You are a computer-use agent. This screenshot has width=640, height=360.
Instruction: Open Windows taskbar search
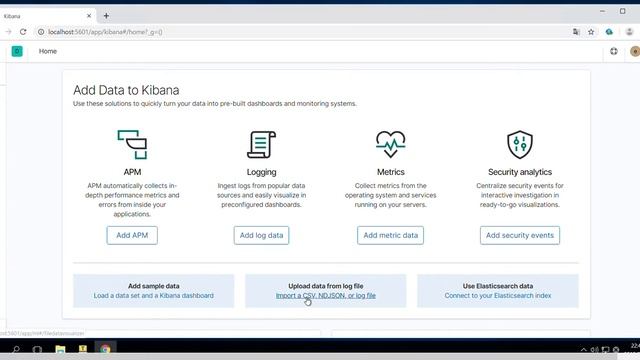(x=16, y=349)
